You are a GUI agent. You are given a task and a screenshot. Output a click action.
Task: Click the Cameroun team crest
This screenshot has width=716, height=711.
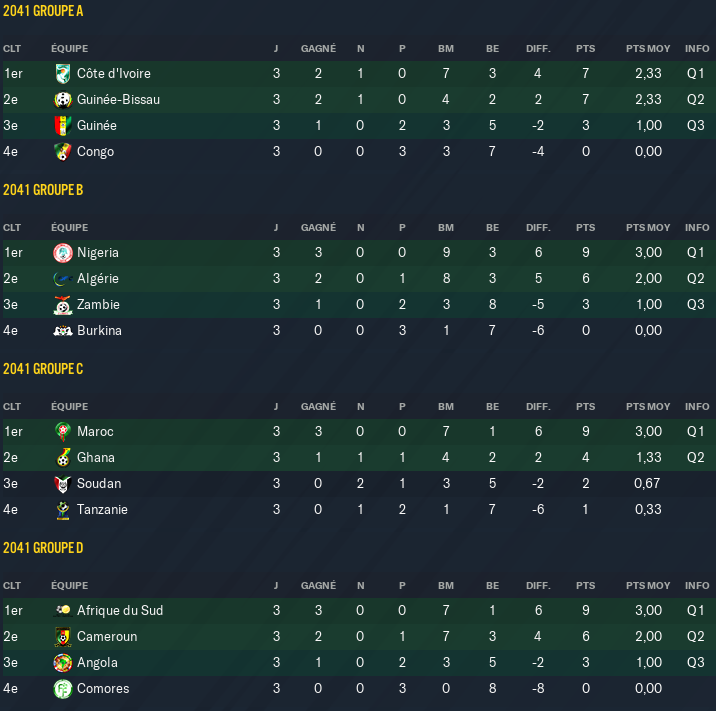63,637
